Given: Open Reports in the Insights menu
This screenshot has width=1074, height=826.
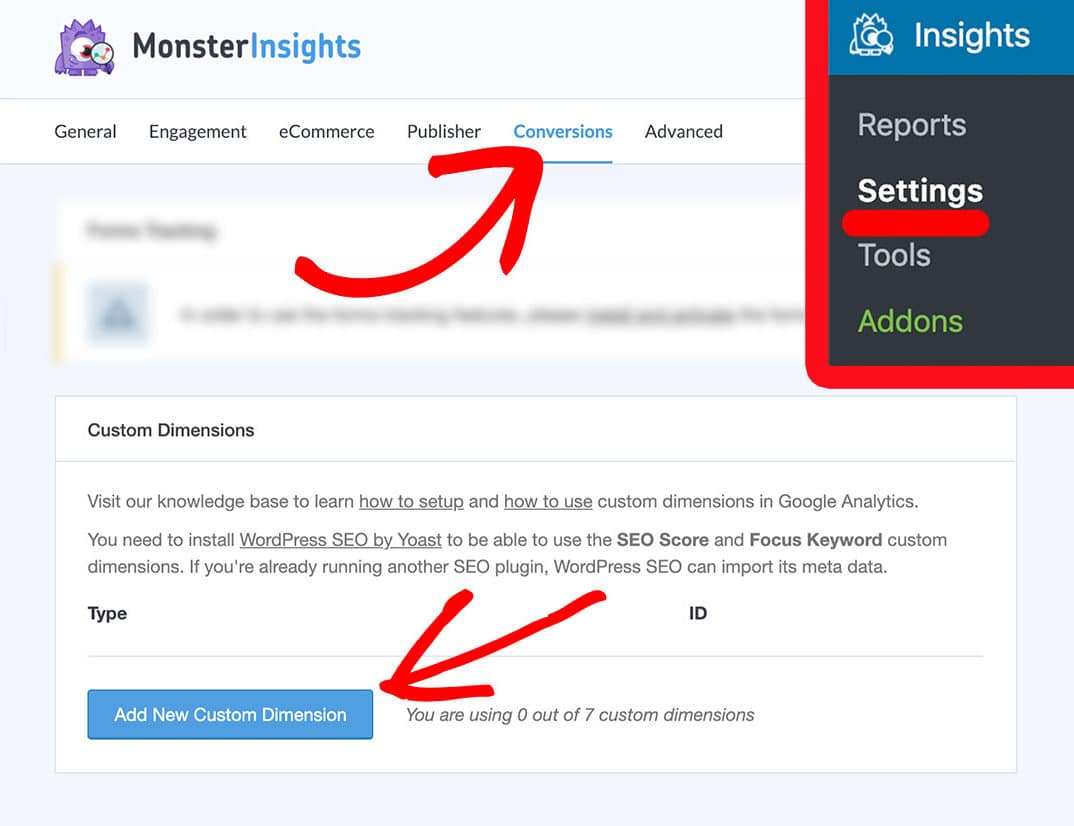Looking at the screenshot, I should pyautogui.click(x=912, y=125).
